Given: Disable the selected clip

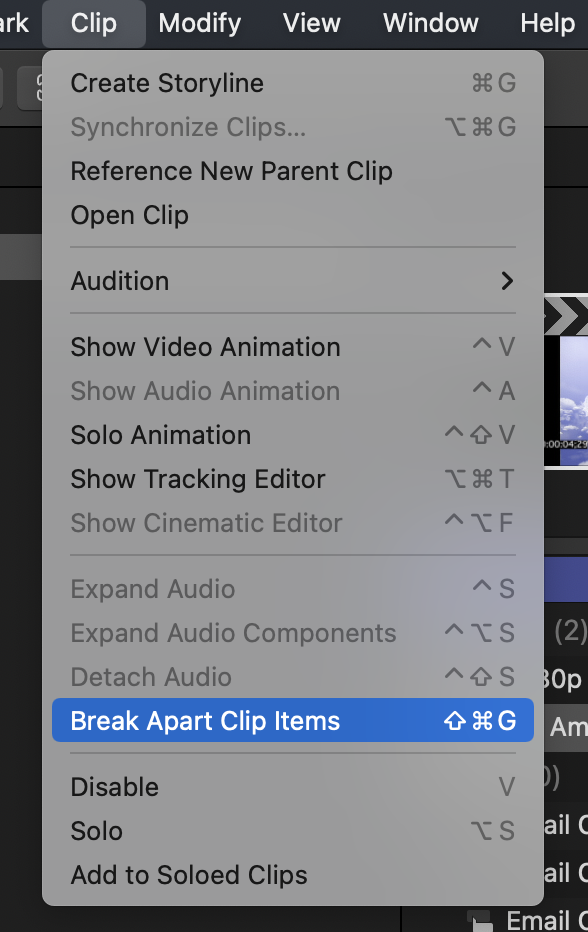Looking at the screenshot, I should [x=293, y=787].
